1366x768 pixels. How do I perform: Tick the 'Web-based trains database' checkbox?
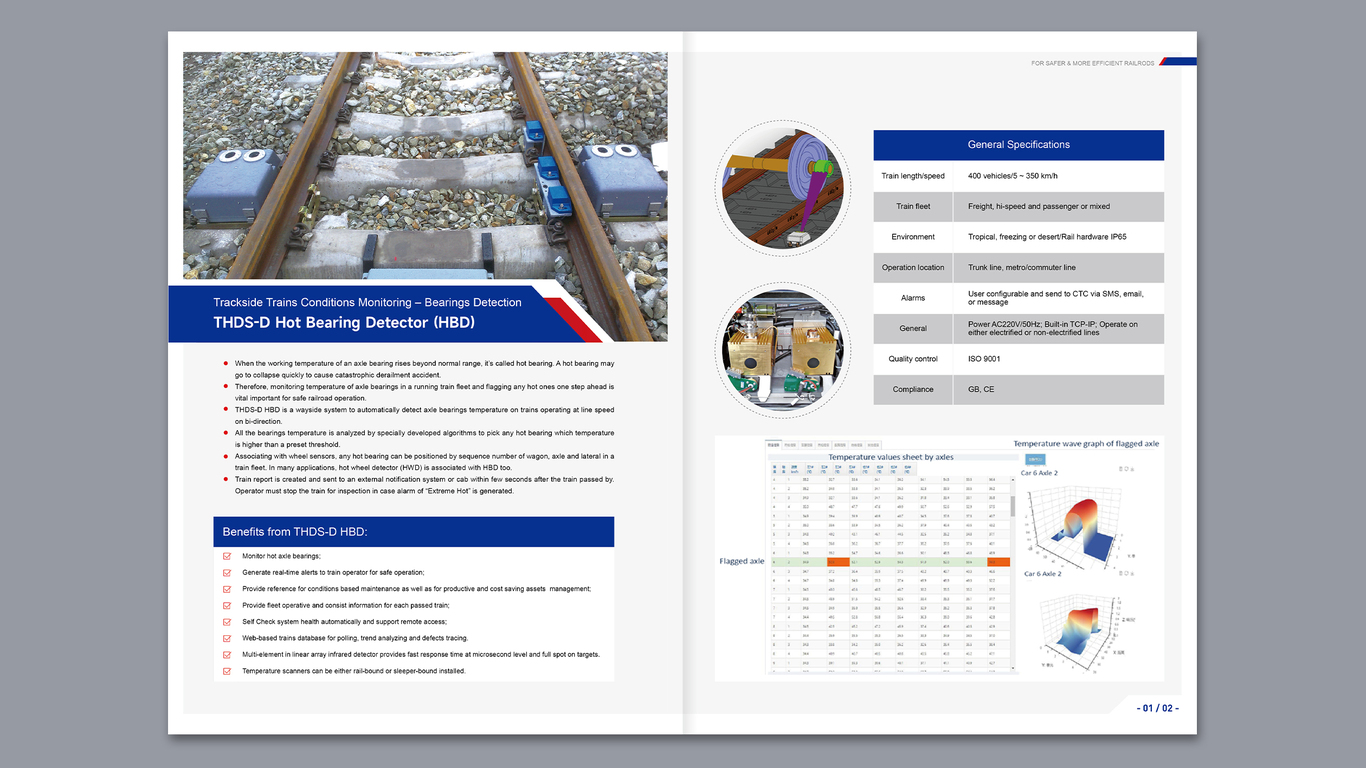227,638
